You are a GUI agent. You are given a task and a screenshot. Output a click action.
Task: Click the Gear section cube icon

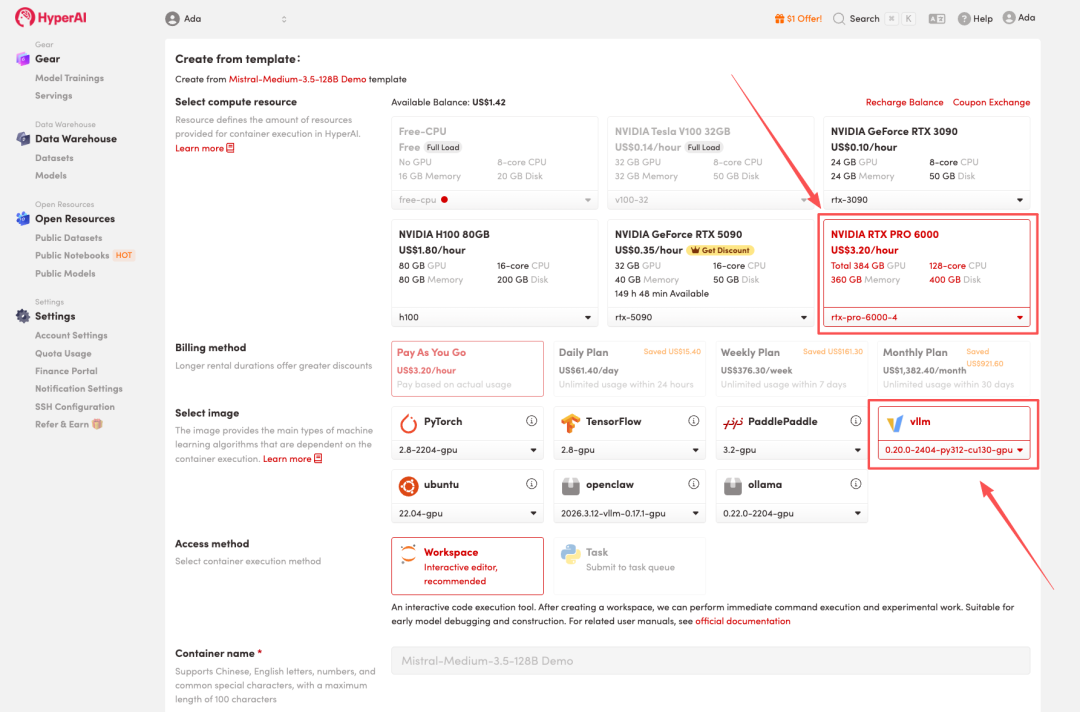tap(23, 59)
